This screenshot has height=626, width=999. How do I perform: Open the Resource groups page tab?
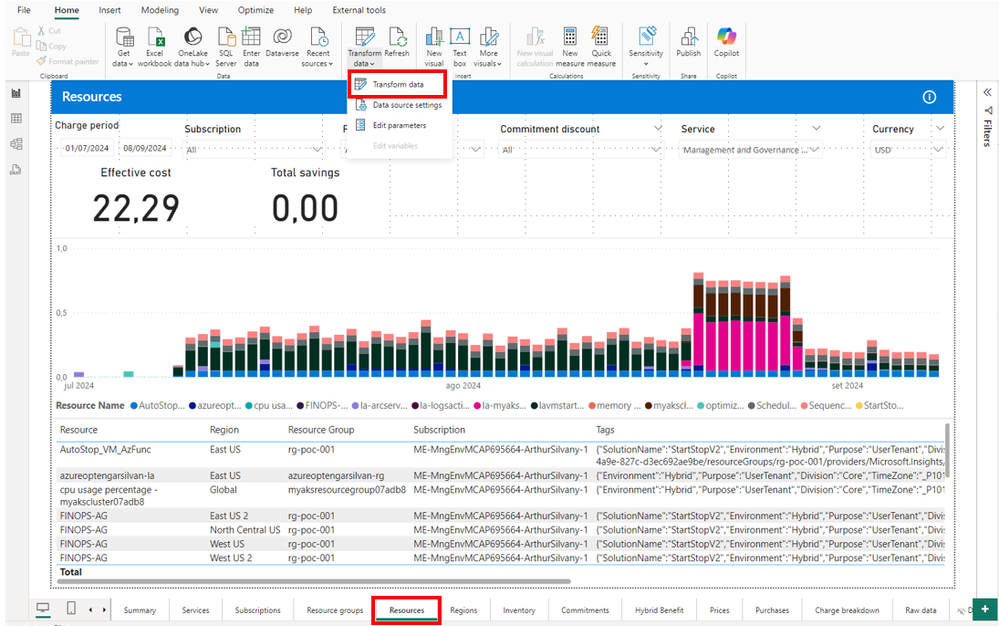(334, 610)
